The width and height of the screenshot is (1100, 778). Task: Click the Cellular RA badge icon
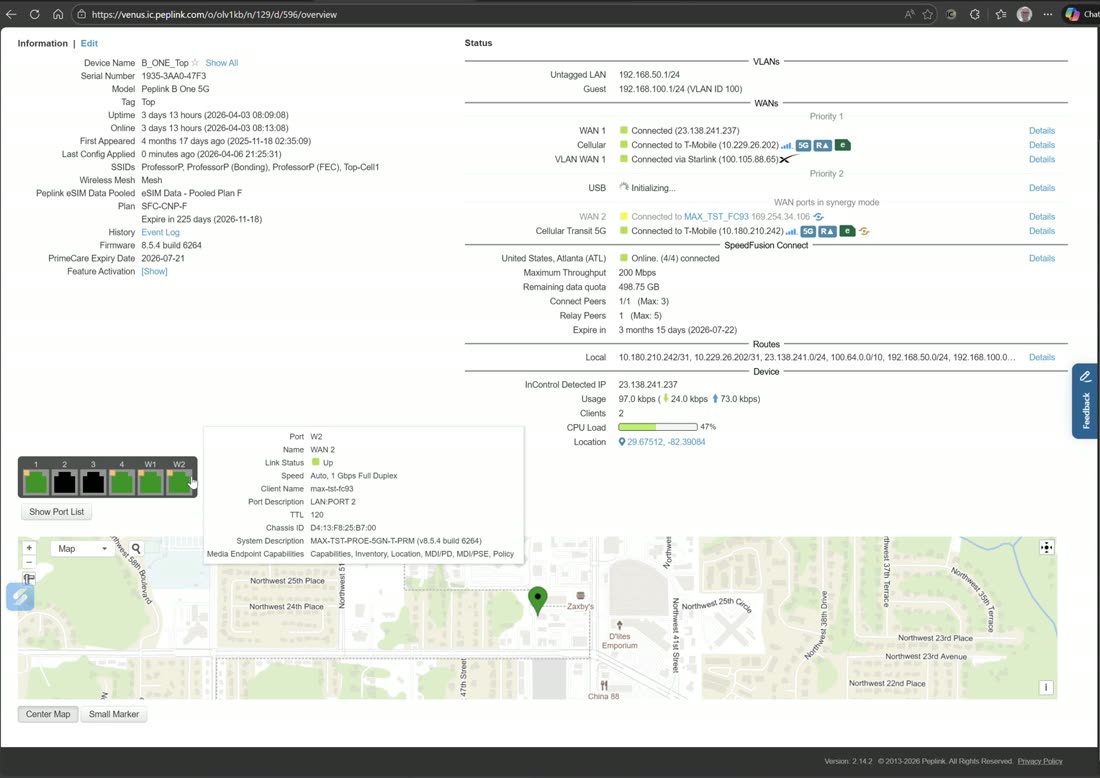(822, 145)
